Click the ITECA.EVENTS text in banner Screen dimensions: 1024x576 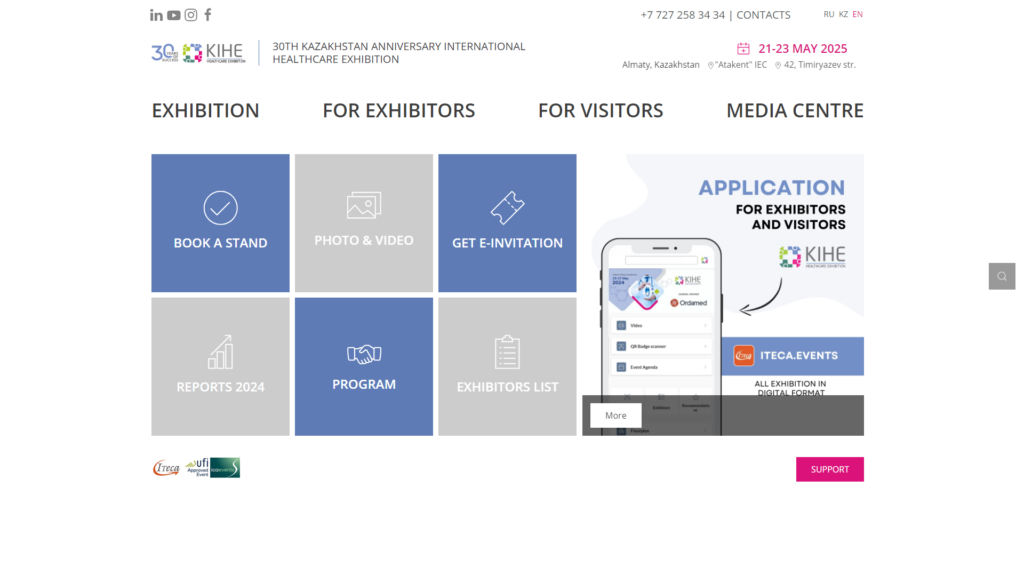coord(799,356)
